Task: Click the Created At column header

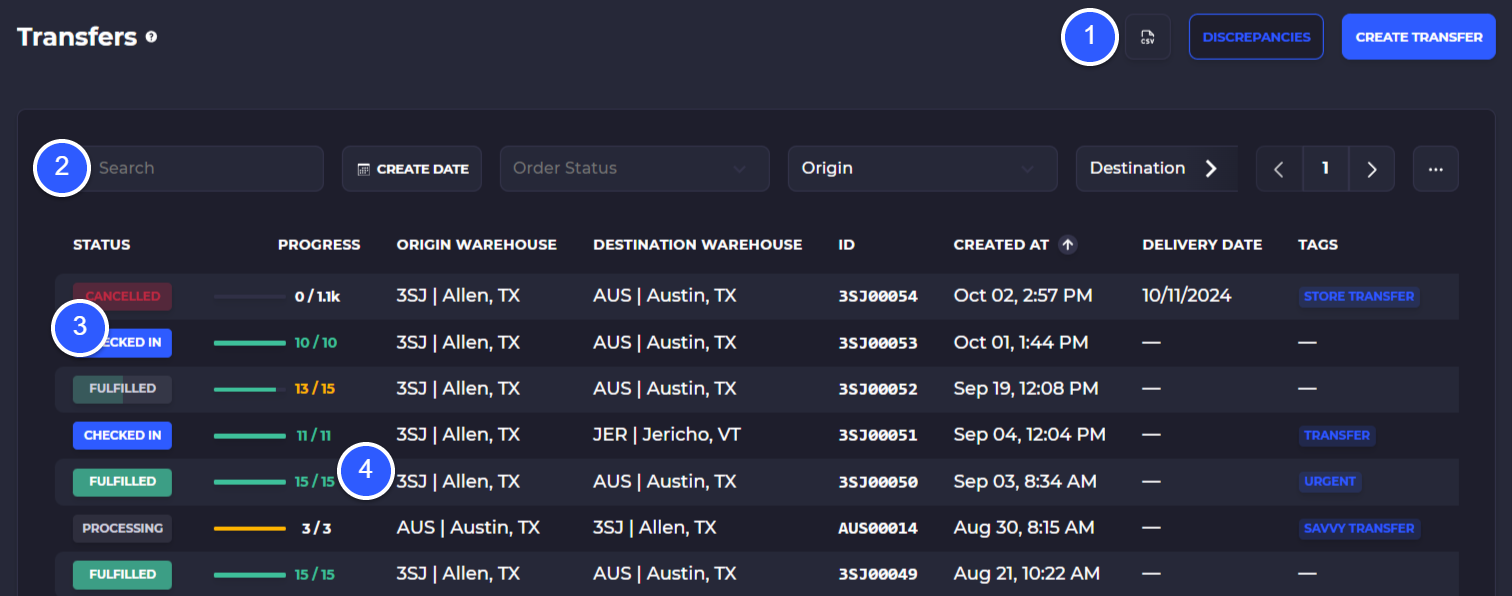Action: pos(1001,244)
